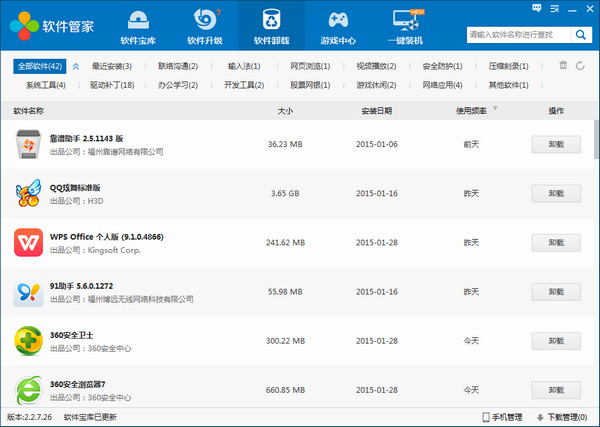The height and width of the screenshot is (427, 600).
Task: Click the trash bin icon beside the categories
Action: pyautogui.click(x=564, y=66)
